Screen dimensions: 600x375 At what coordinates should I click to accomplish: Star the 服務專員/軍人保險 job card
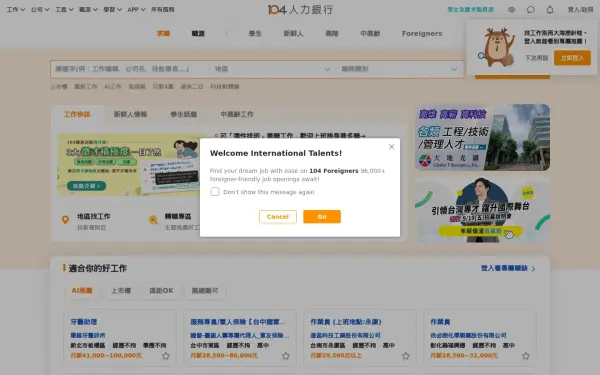[285, 356]
